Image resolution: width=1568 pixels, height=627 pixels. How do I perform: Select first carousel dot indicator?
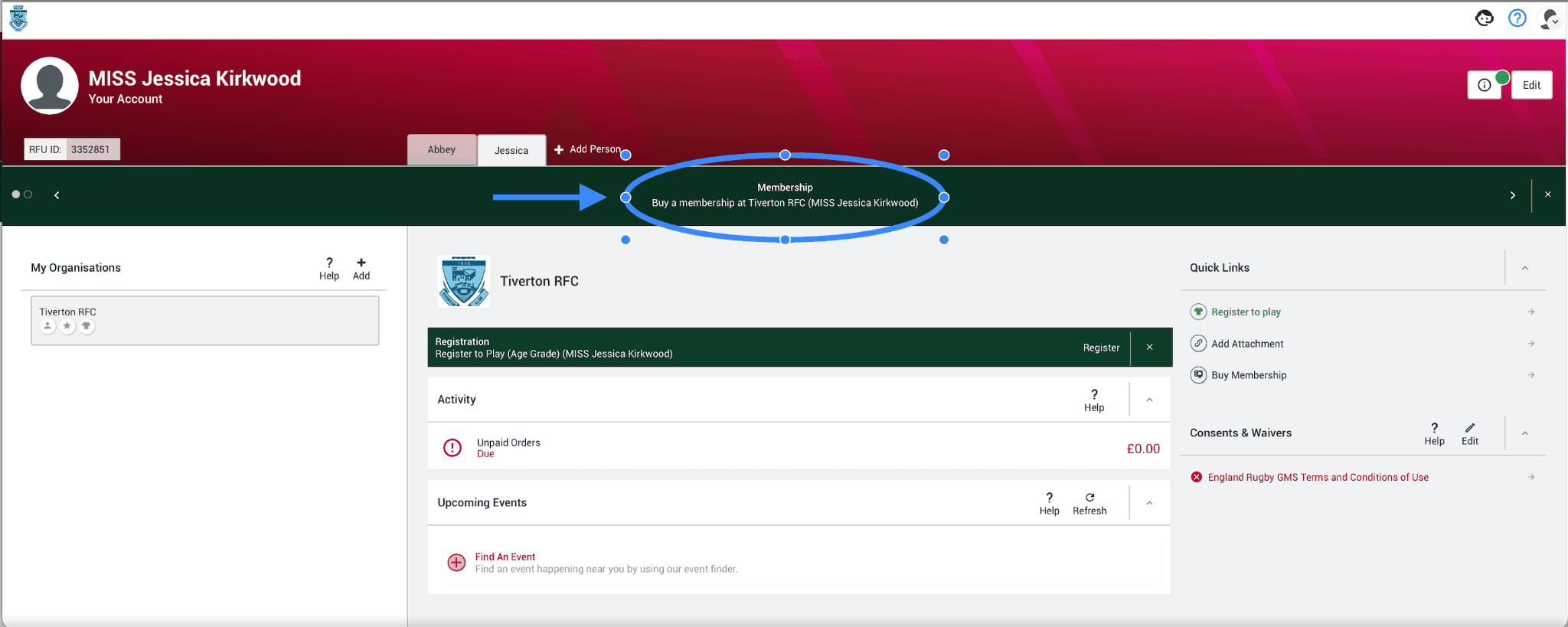pyautogui.click(x=15, y=194)
